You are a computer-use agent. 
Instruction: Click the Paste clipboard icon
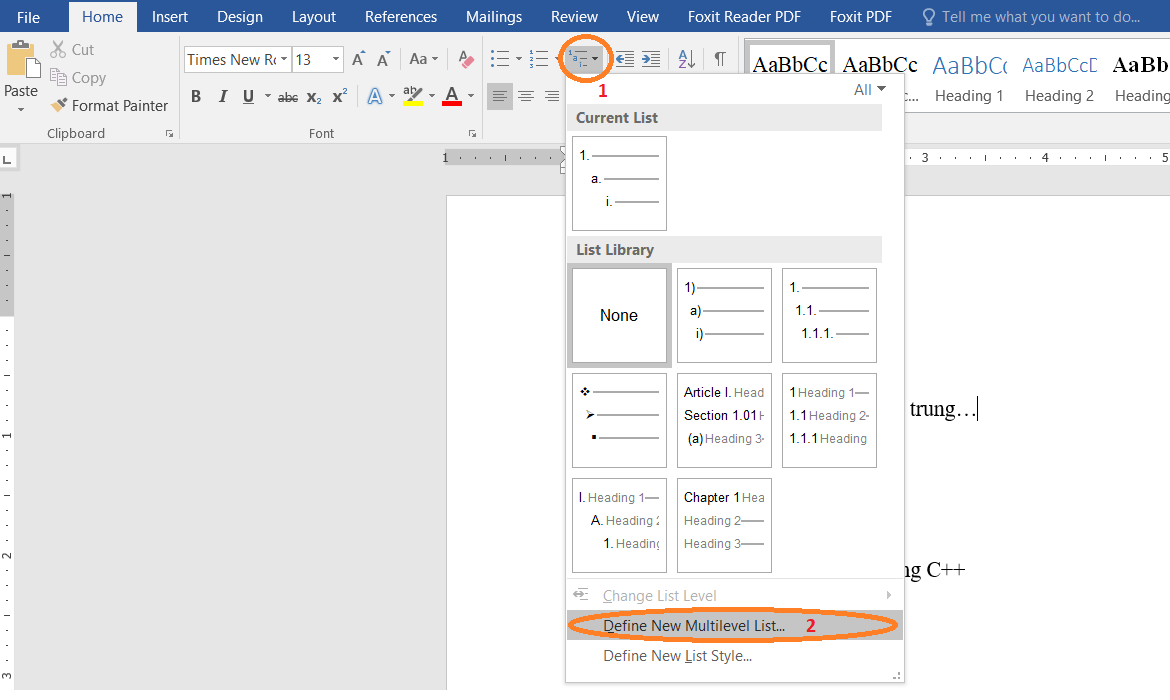point(22,59)
